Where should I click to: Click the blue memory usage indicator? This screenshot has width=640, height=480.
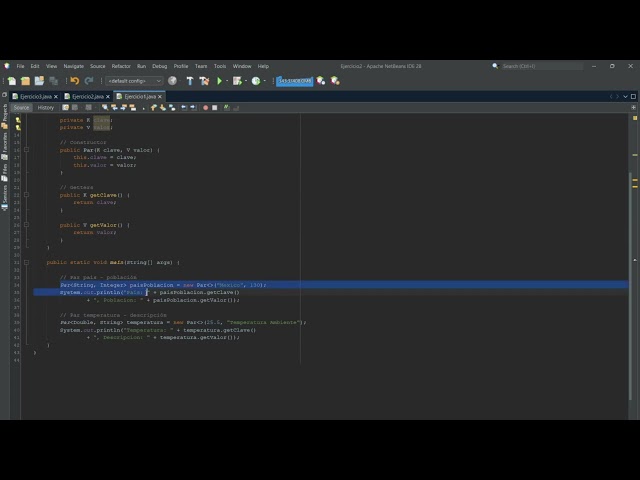pos(294,81)
